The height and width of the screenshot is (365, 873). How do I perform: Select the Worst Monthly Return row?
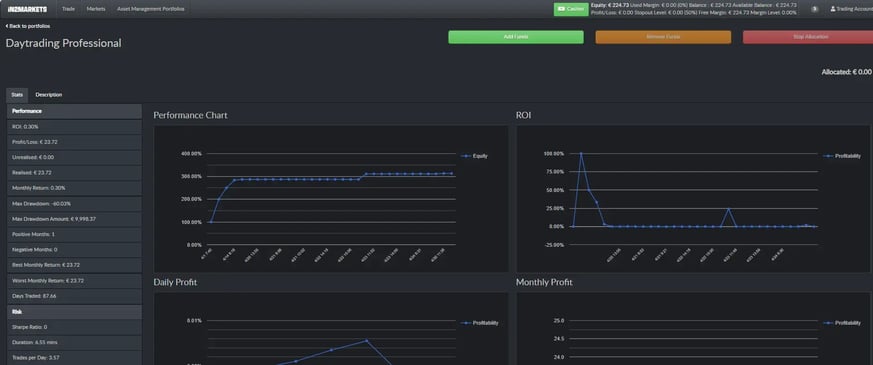pos(74,280)
